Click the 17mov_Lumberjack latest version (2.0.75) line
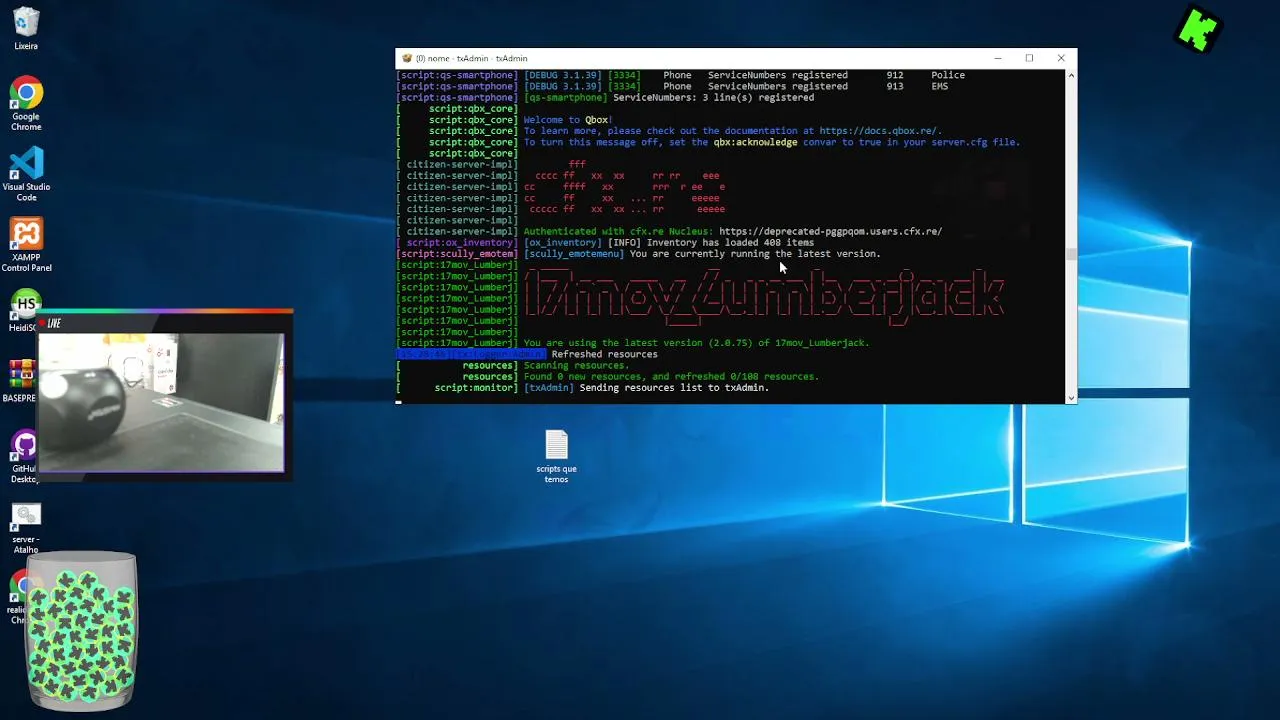The image size is (1280, 720). (696, 343)
